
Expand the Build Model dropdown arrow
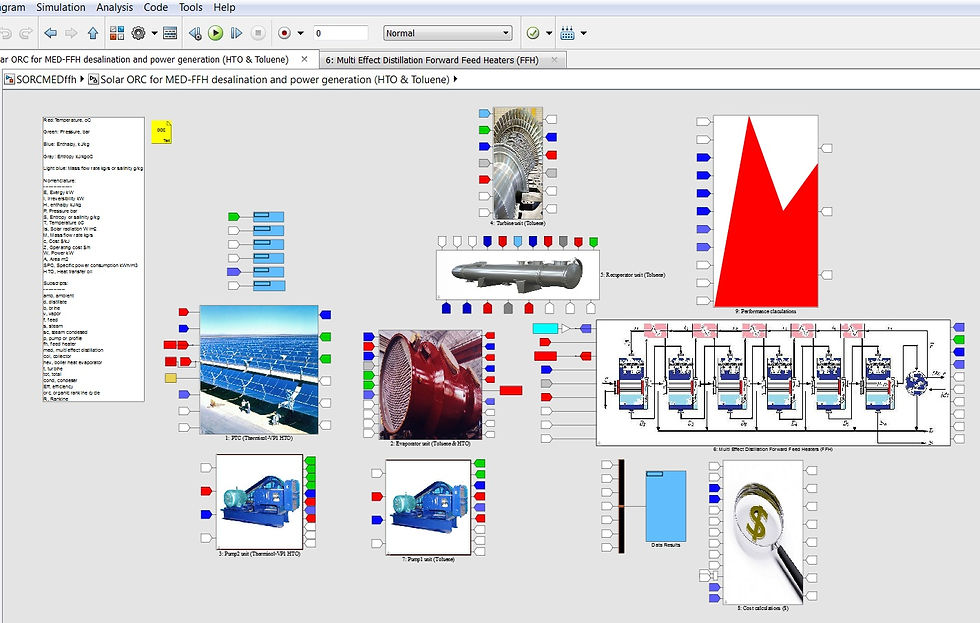pyautogui.click(x=583, y=33)
